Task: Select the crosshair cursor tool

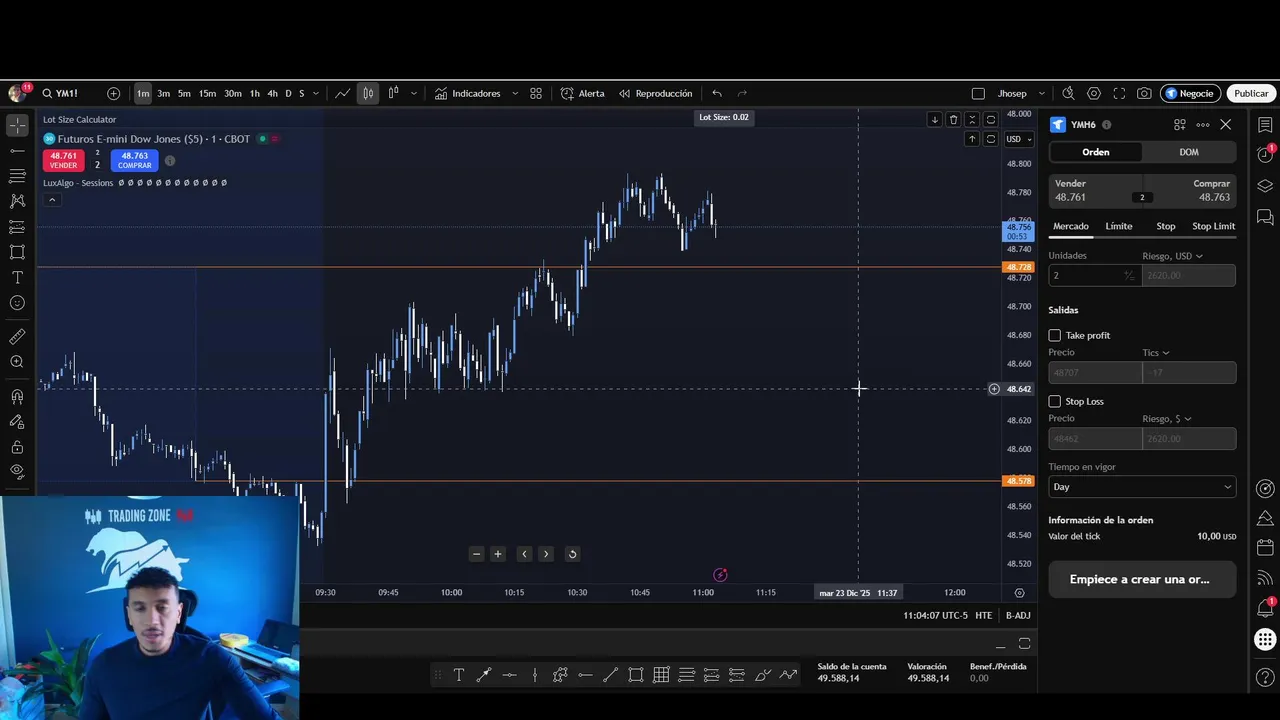Action: pos(17,125)
